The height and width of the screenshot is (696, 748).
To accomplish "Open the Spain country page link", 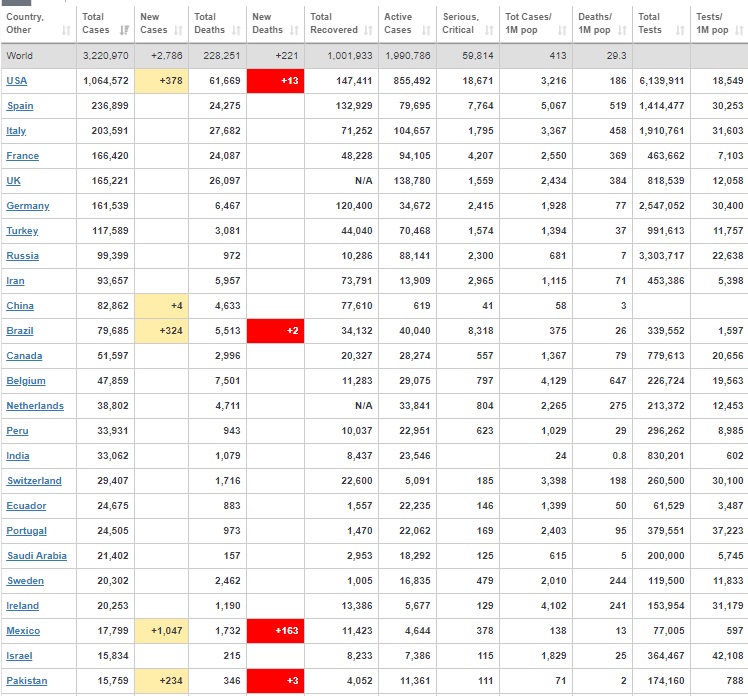I will 20,106.
